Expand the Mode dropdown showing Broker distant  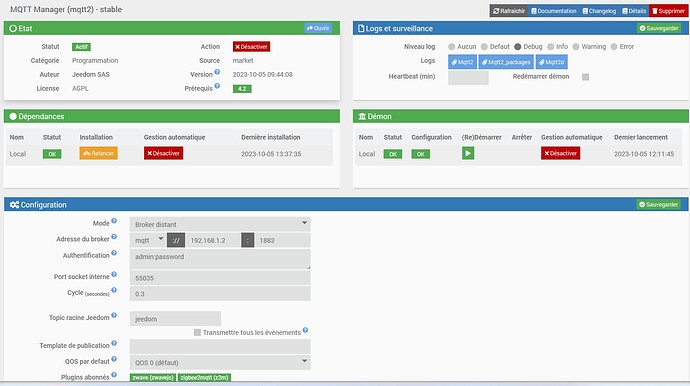pyautogui.click(x=220, y=224)
